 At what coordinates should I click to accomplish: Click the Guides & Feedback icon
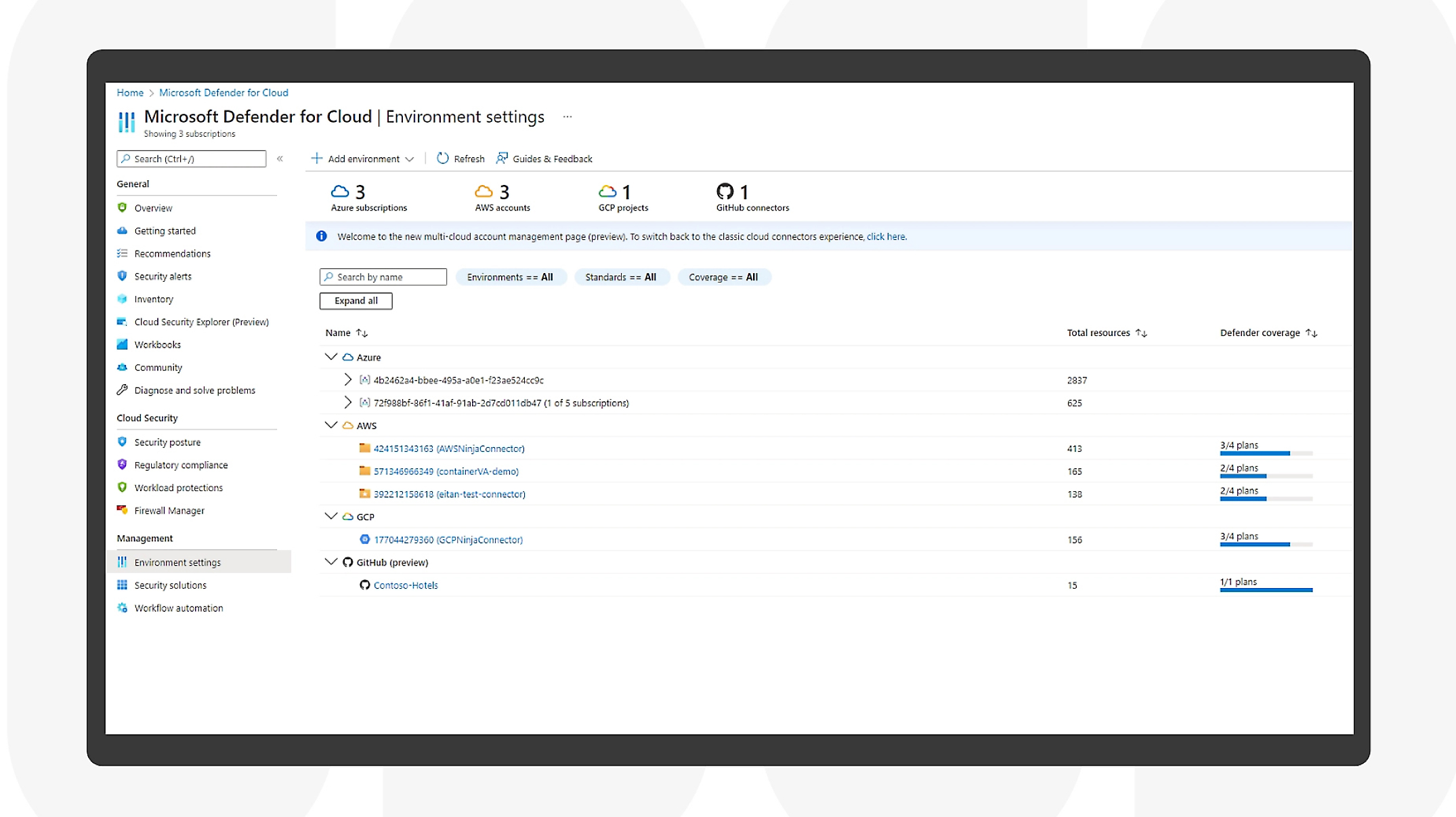pyautogui.click(x=502, y=159)
